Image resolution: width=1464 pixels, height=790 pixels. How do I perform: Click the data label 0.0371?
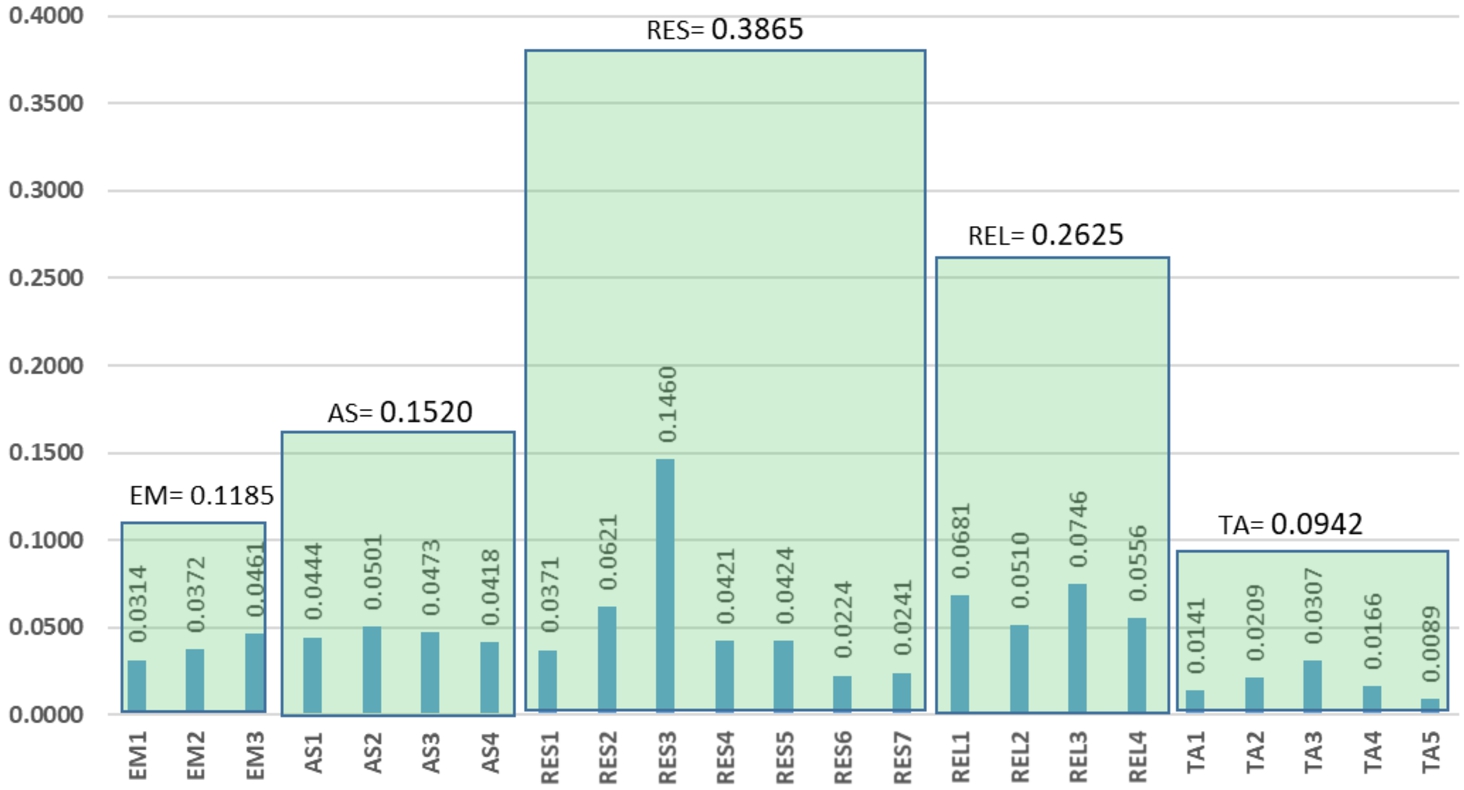click(x=549, y=594)
